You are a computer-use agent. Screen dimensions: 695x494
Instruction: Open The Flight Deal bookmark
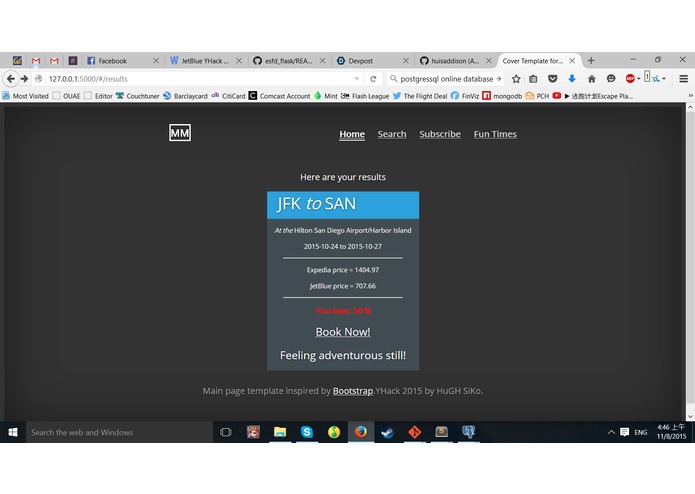pos(420,96)
